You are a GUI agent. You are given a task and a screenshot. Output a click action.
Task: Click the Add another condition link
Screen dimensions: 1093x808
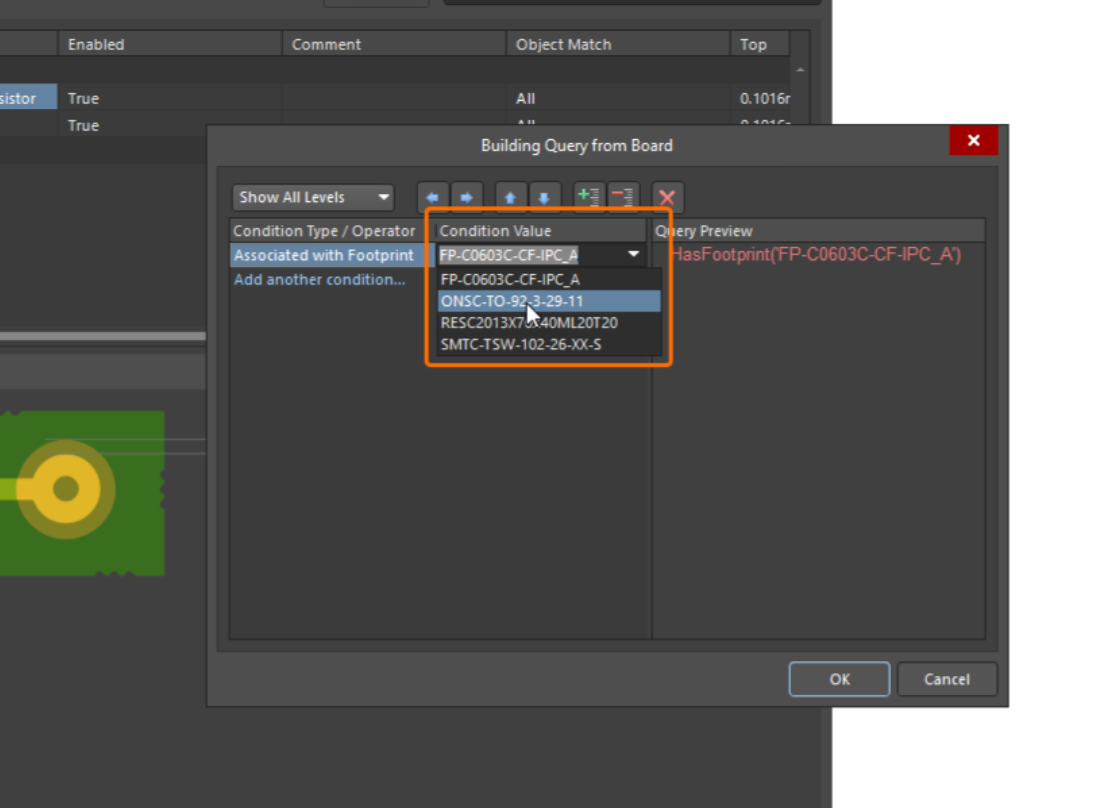(319, 280)
